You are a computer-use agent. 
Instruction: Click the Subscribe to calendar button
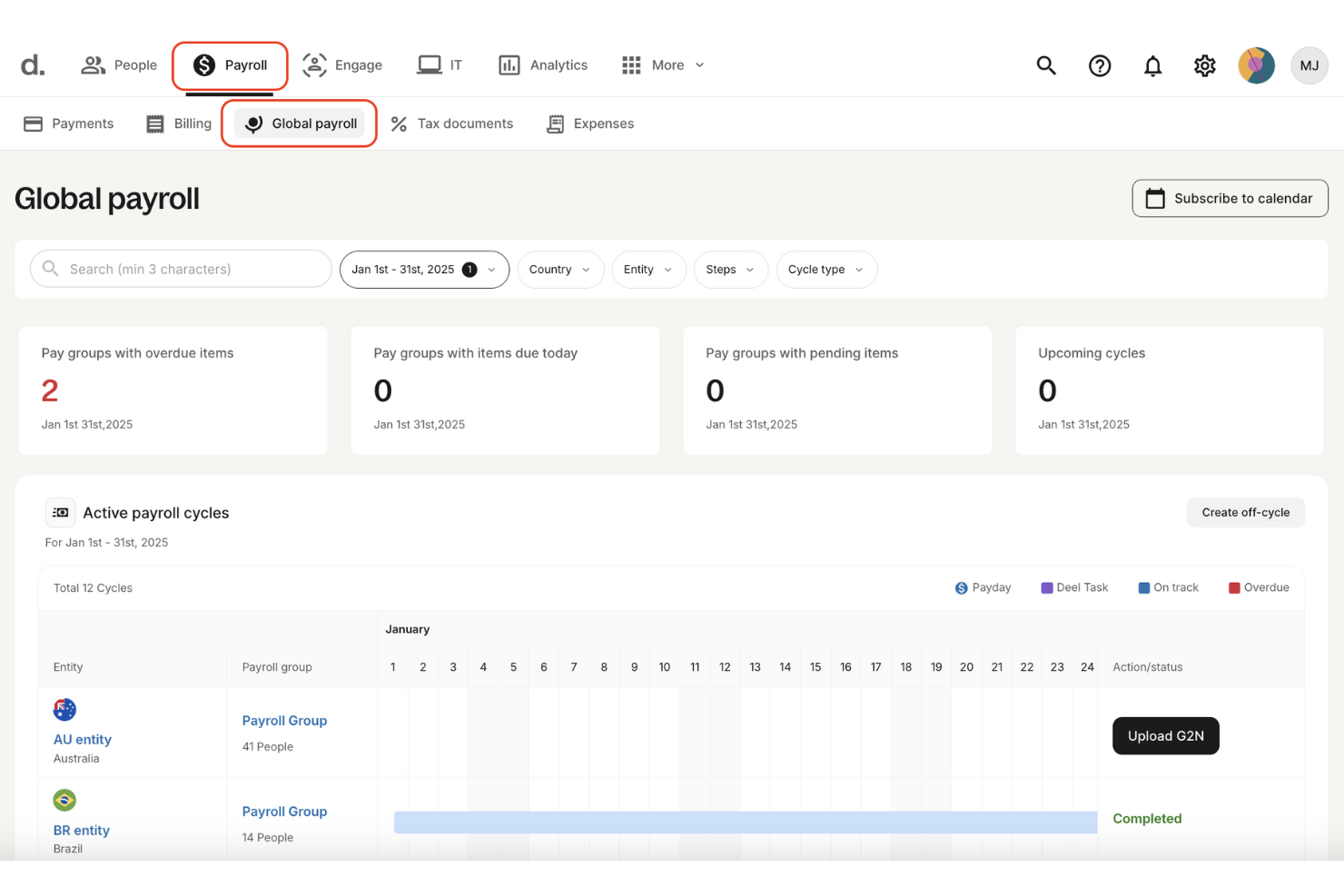(1230, 198)
